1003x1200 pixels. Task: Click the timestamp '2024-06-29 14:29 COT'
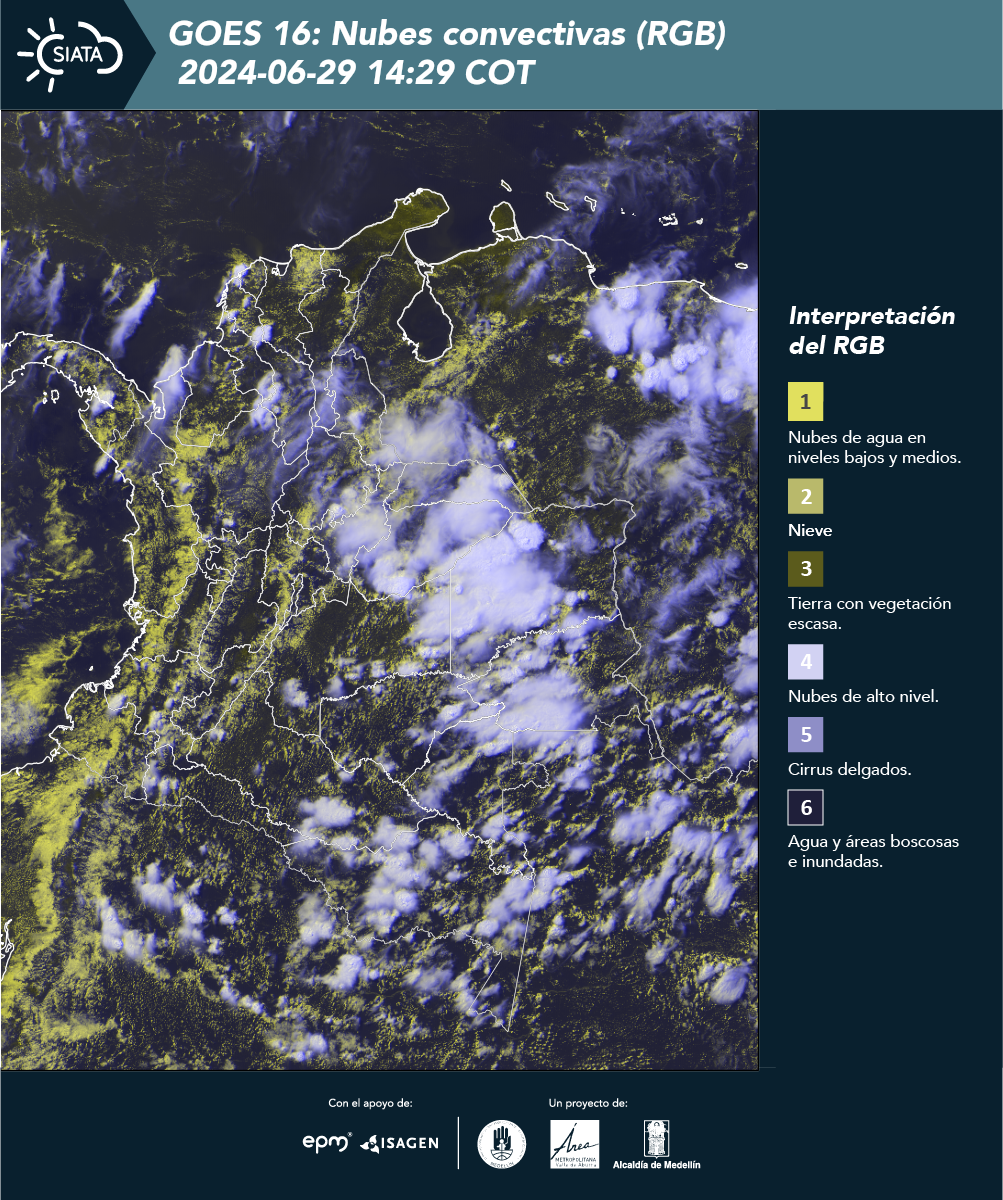pos(356,73)
